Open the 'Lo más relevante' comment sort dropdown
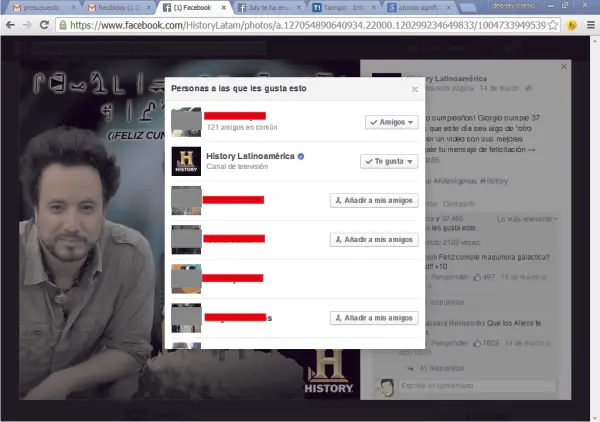Screen dimensions: 600x422 pyautogui.click(x=527, y=219)
